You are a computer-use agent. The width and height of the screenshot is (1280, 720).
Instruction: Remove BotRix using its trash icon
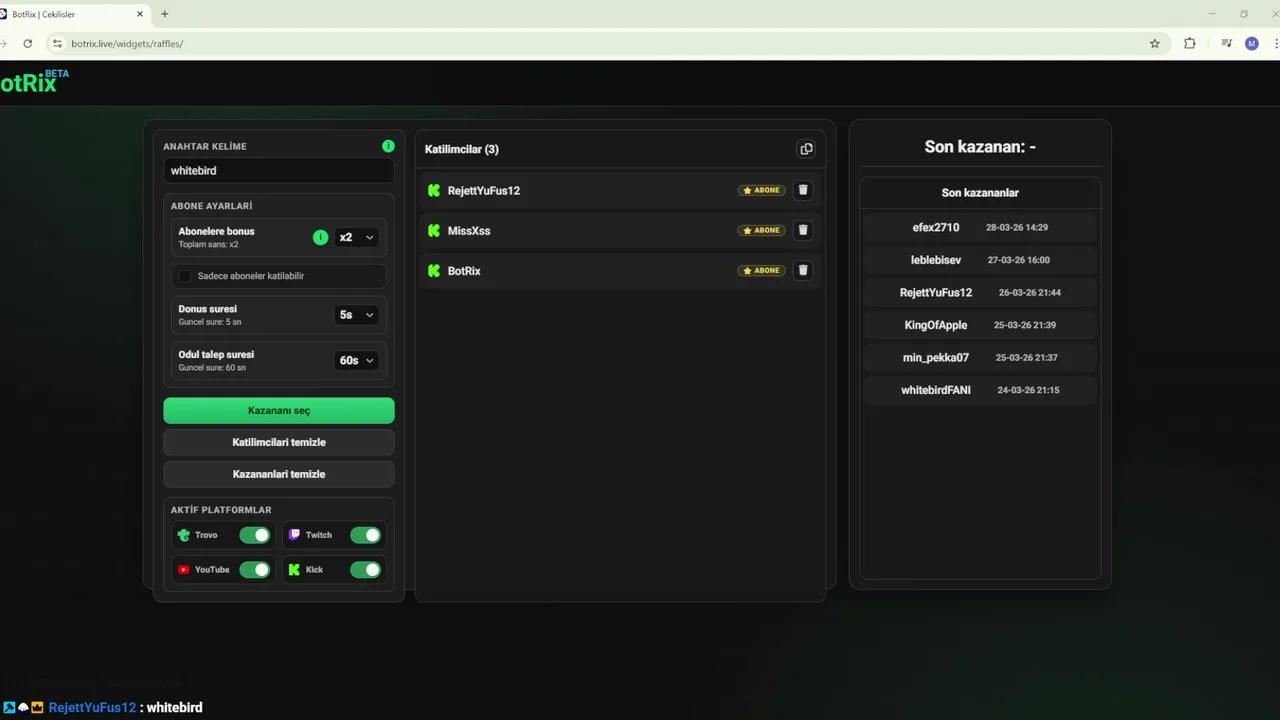803,270
